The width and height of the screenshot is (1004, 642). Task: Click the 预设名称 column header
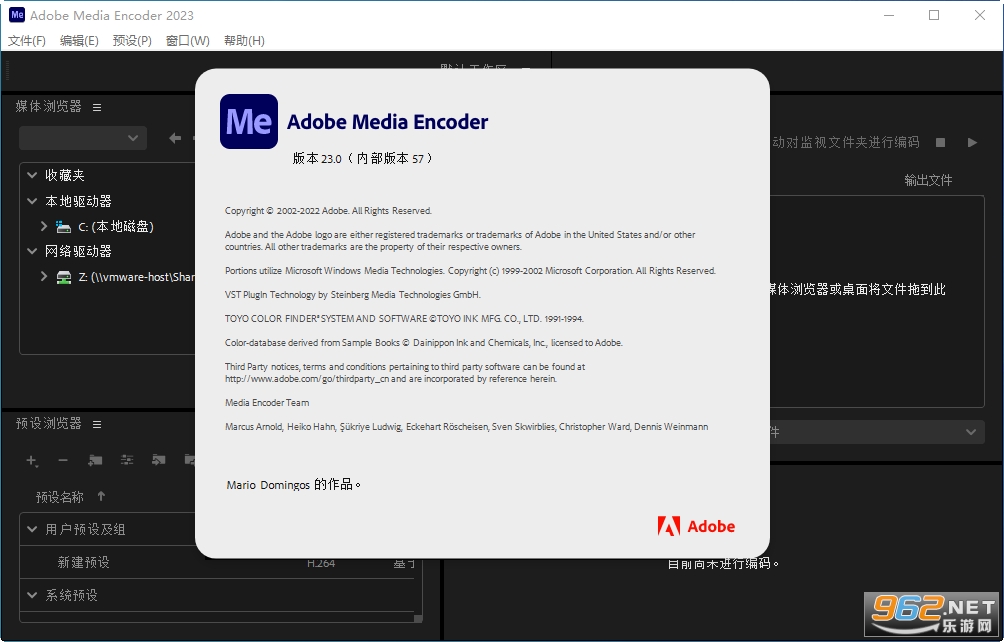[x=60, y=497]
